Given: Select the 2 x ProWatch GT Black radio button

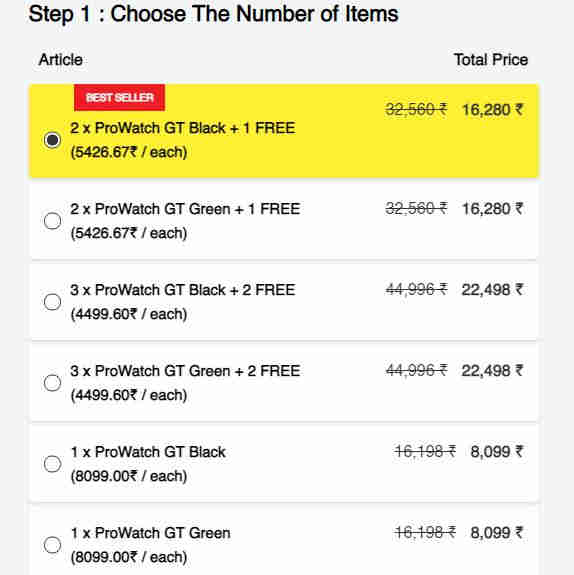Looking at the screenshot, I should point(52,140).
